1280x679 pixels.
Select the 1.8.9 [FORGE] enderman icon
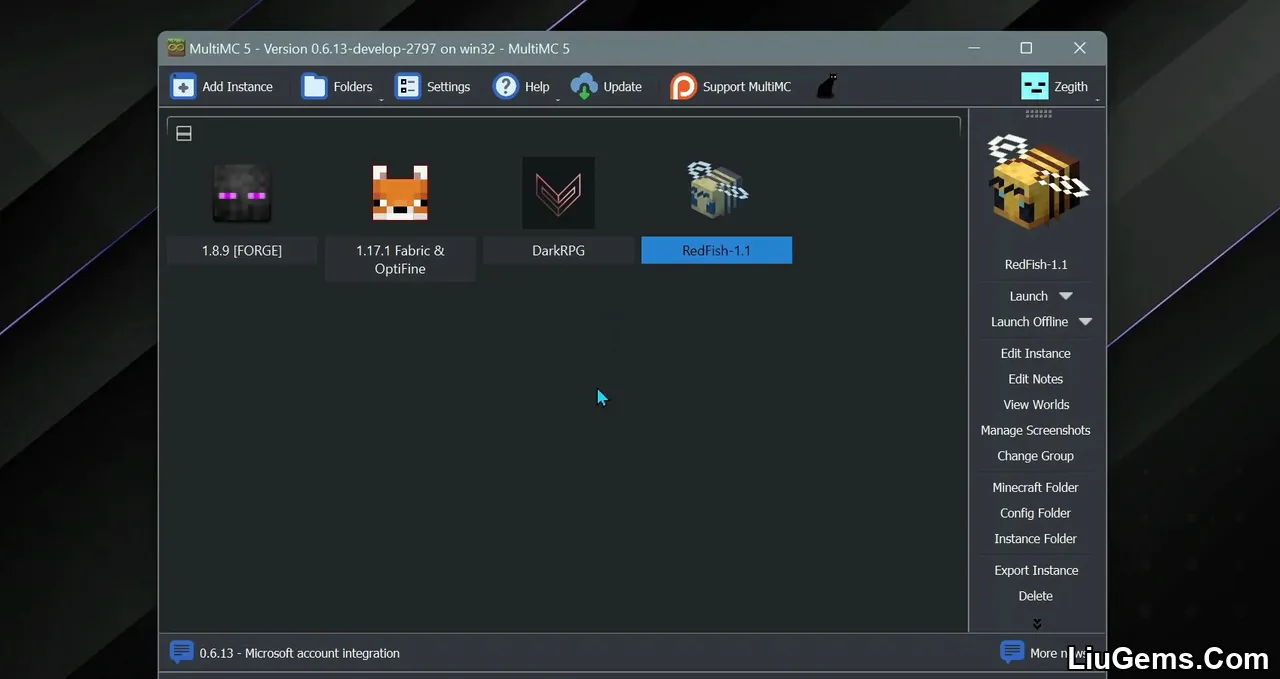pyautogui.click(x=242, y=193)
